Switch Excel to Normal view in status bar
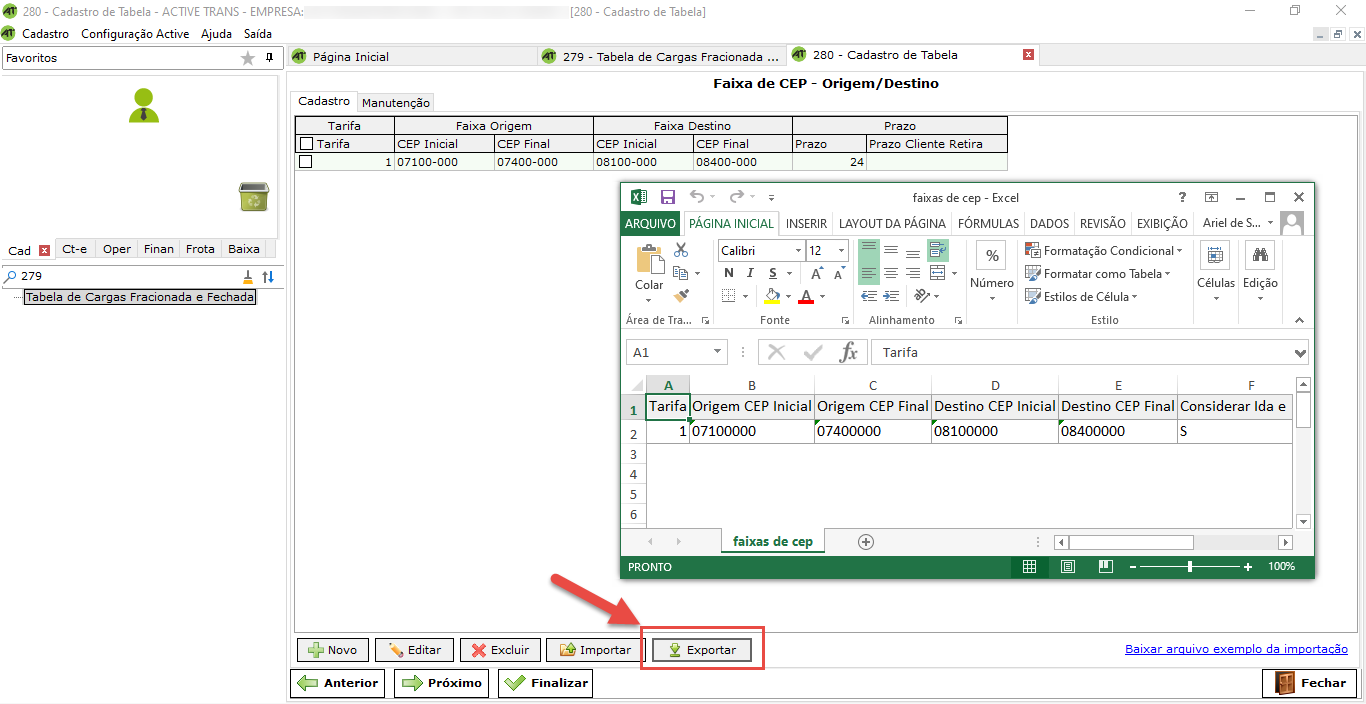Image resolution: width=1366 pixels, height=704 pixels. pyautogui.click(x=1029, y=567)
